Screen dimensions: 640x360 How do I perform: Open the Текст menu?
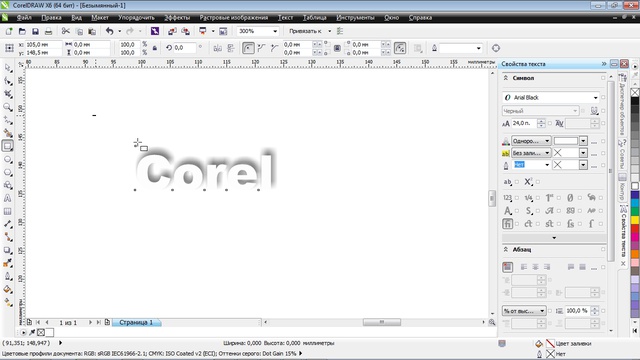285,18
